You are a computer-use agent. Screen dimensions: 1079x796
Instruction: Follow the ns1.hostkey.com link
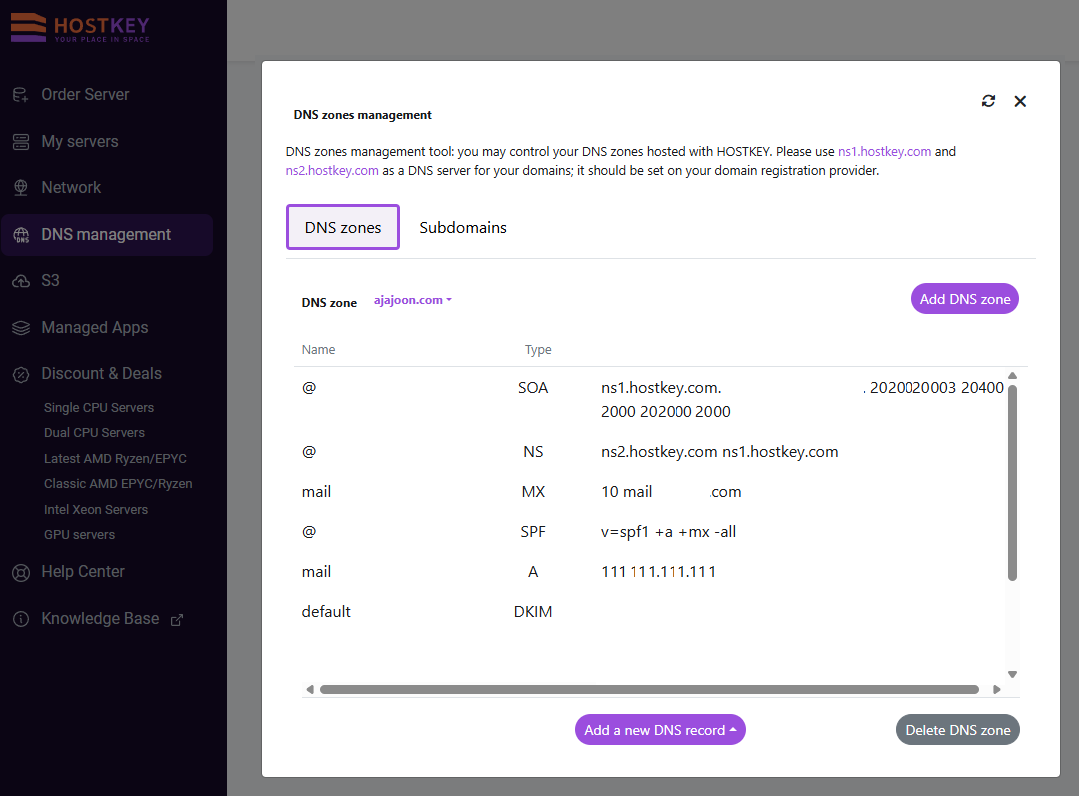pyautogui.click(x=884, y=151)
